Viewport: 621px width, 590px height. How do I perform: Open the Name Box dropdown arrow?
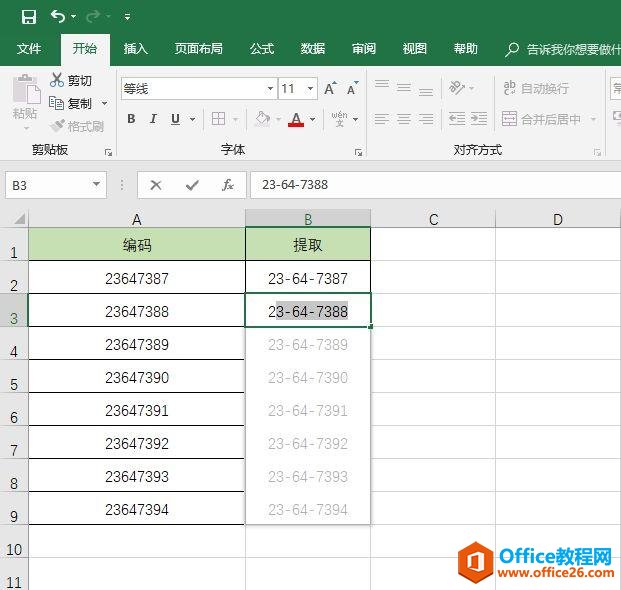96,185
